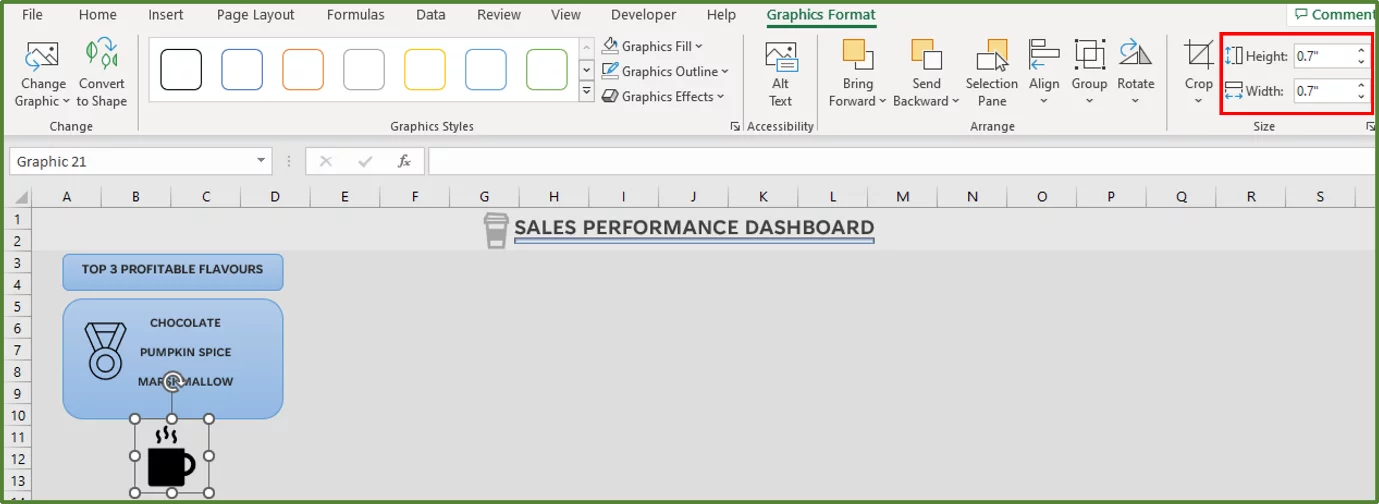Click Convert to Shape icon

(101, 54)
